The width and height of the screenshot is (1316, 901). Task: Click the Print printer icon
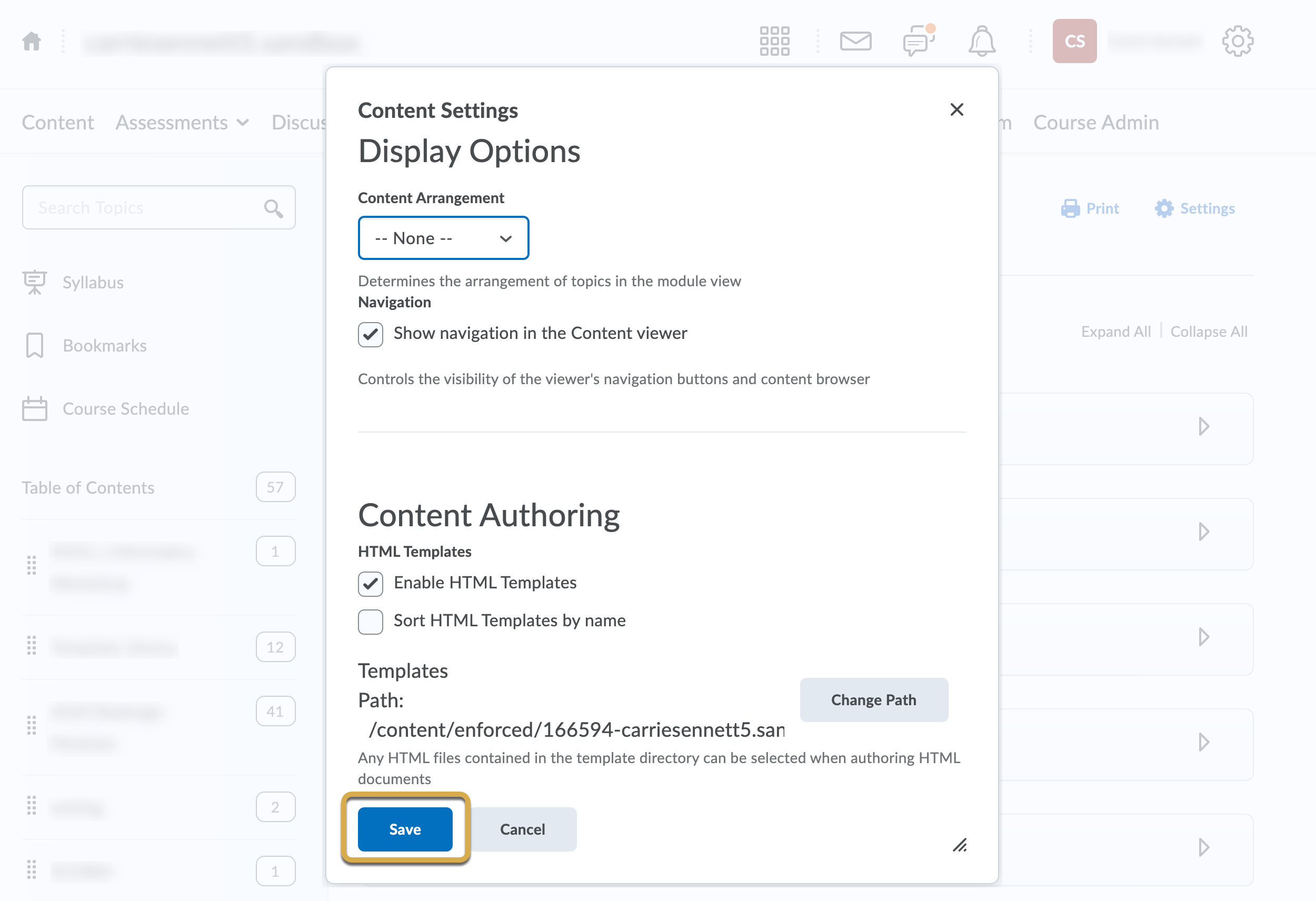point(1070,208)
